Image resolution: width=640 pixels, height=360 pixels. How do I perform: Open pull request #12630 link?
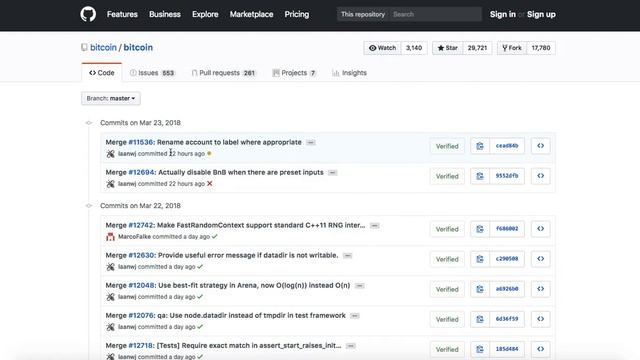[x=141, y=255]
